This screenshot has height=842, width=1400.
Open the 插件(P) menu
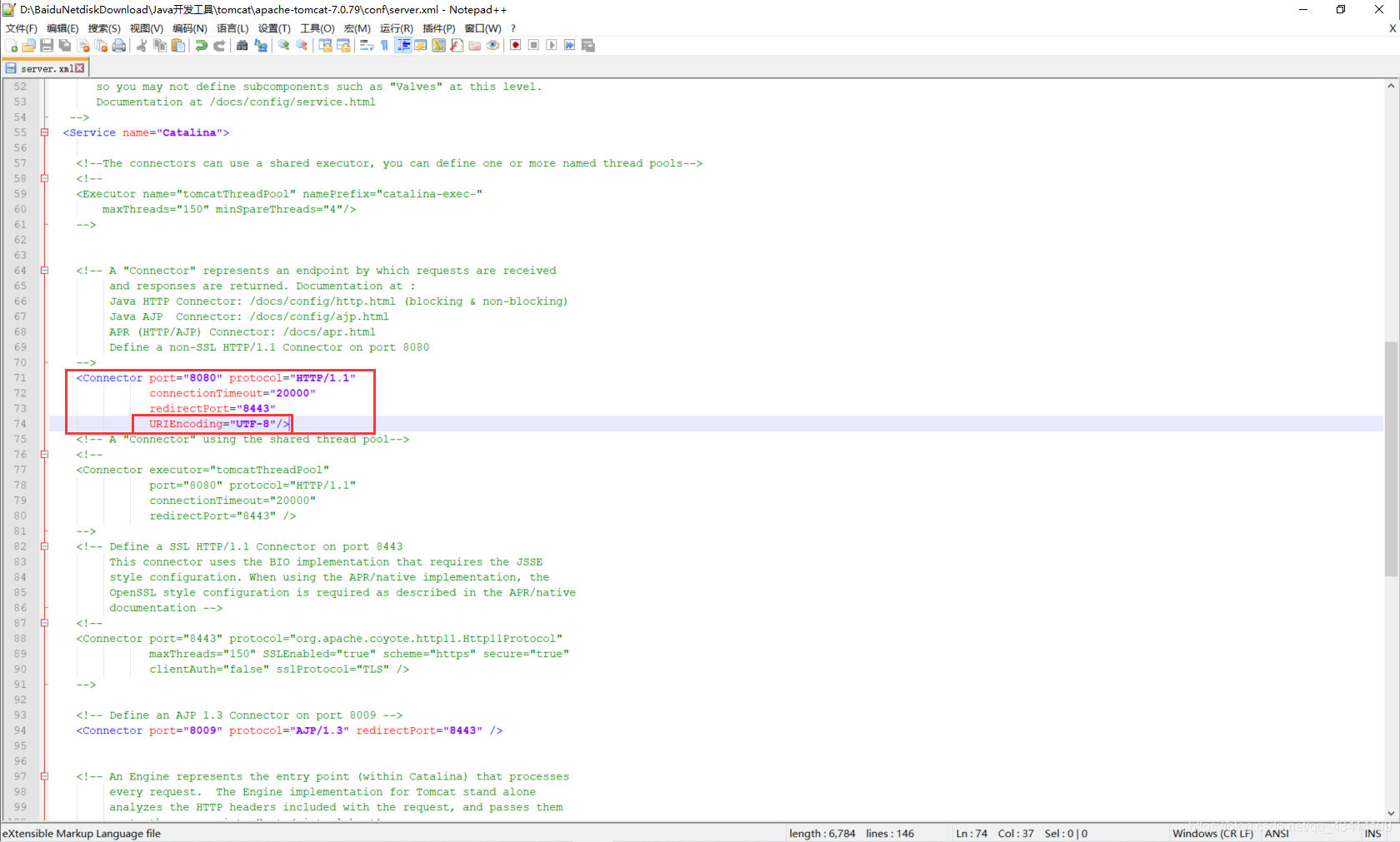[438, 28]
